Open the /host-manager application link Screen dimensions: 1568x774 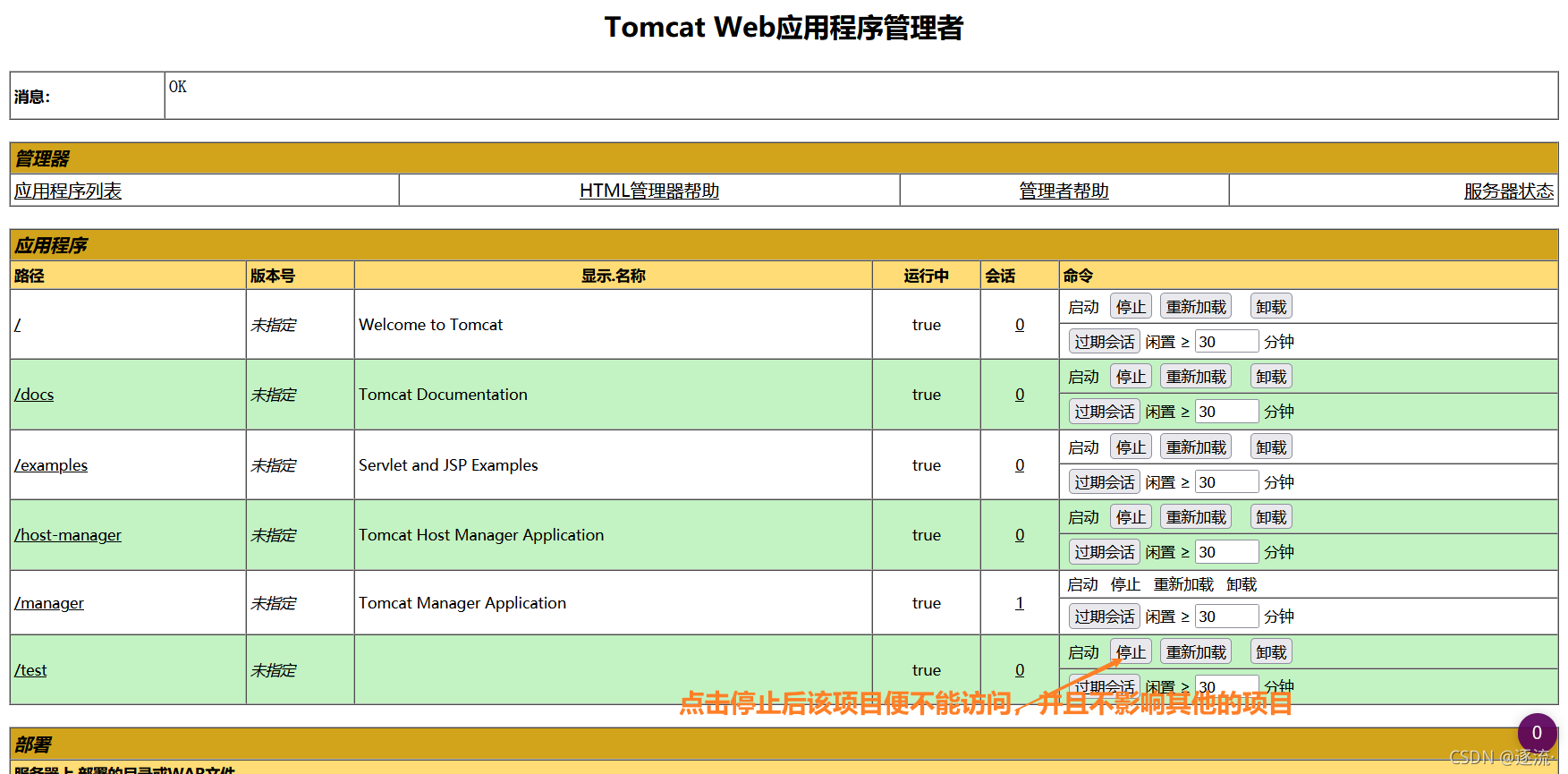(x=68, y=535)
